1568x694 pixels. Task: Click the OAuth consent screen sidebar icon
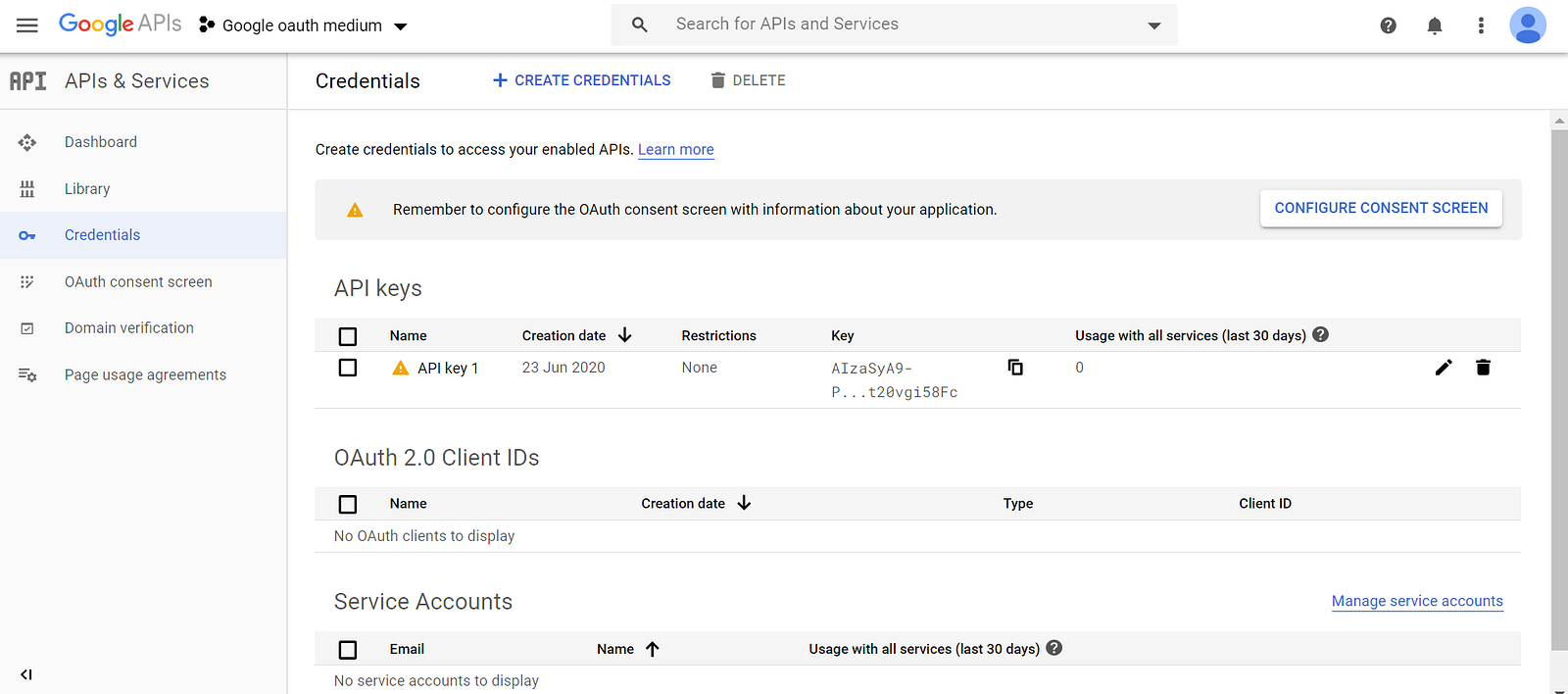(x=27, y=282)
